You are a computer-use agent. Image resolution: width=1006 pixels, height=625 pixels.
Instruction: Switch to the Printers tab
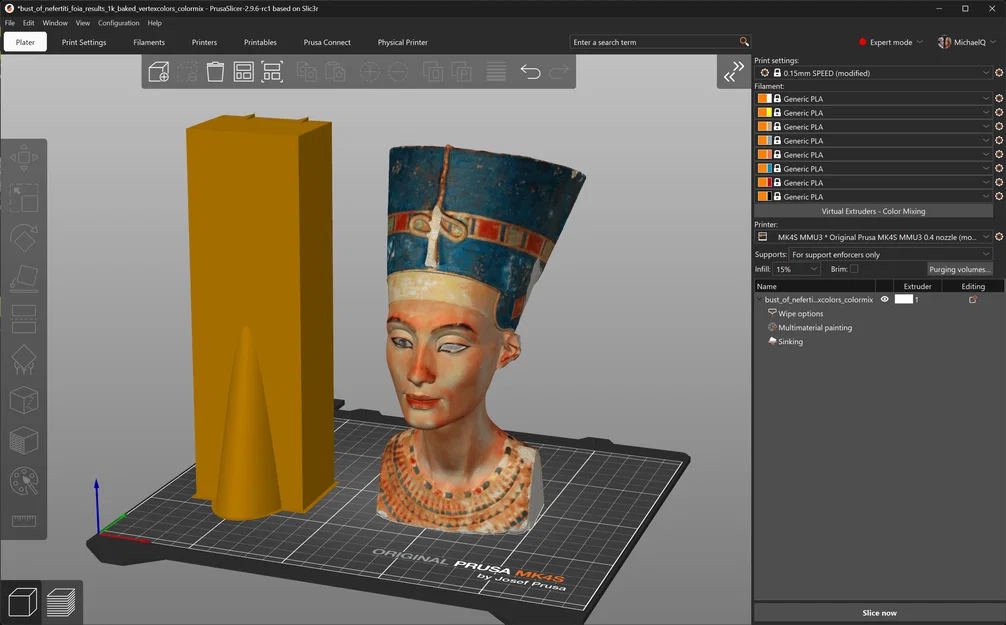point(204,42)
